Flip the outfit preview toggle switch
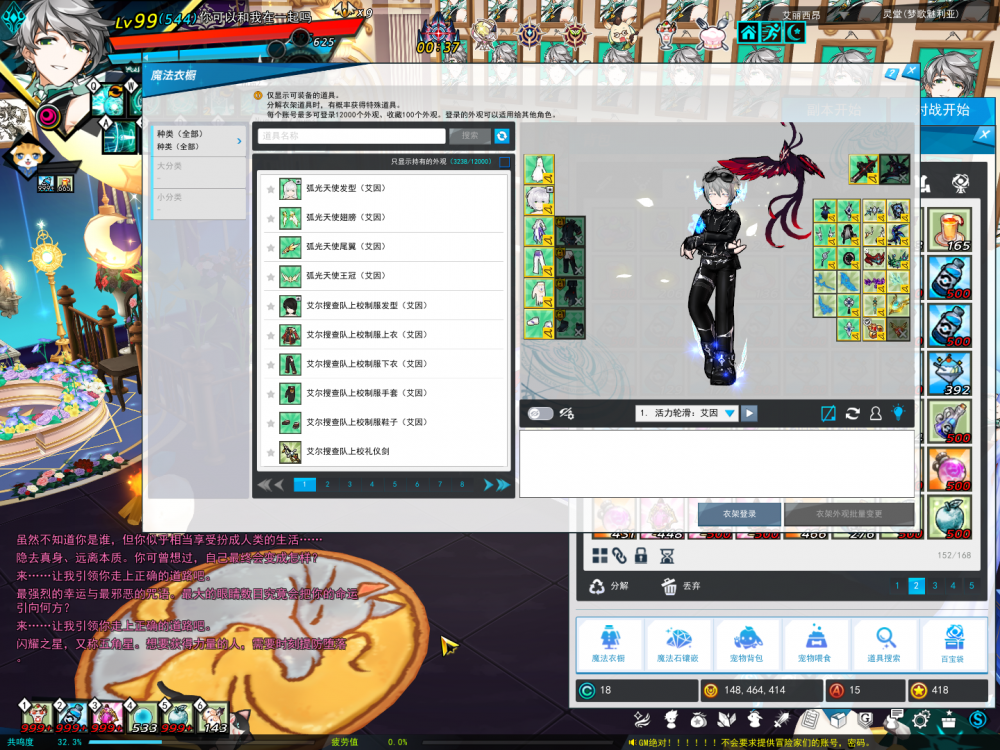The image size is (1000, 750). tap(540, 413)
